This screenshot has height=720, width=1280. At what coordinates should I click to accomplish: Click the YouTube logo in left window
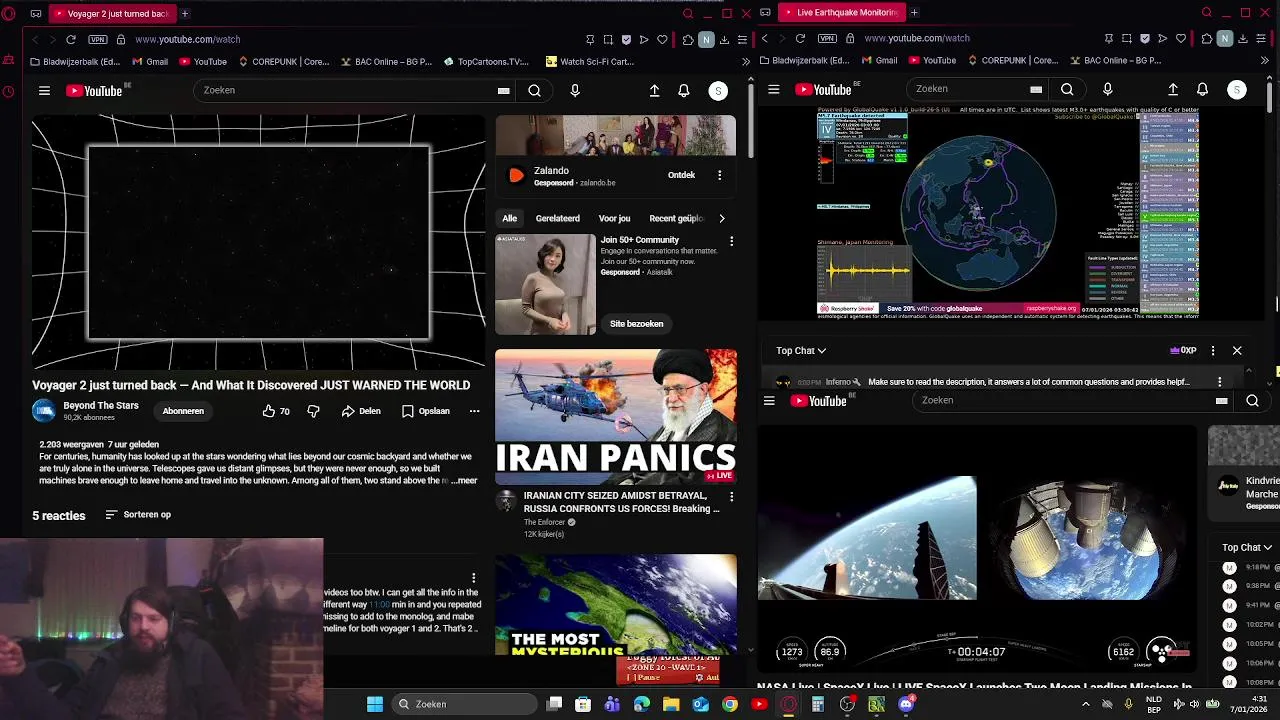pos(95,91)
